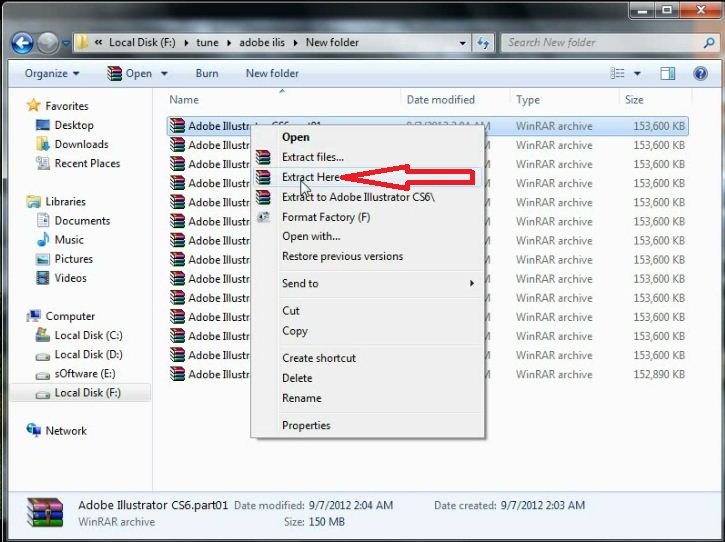Open recent locations dropdown beside nav arrows
The width and height of the screenshot is (725, 542).
pyautogui.click(x=66, y=43)
